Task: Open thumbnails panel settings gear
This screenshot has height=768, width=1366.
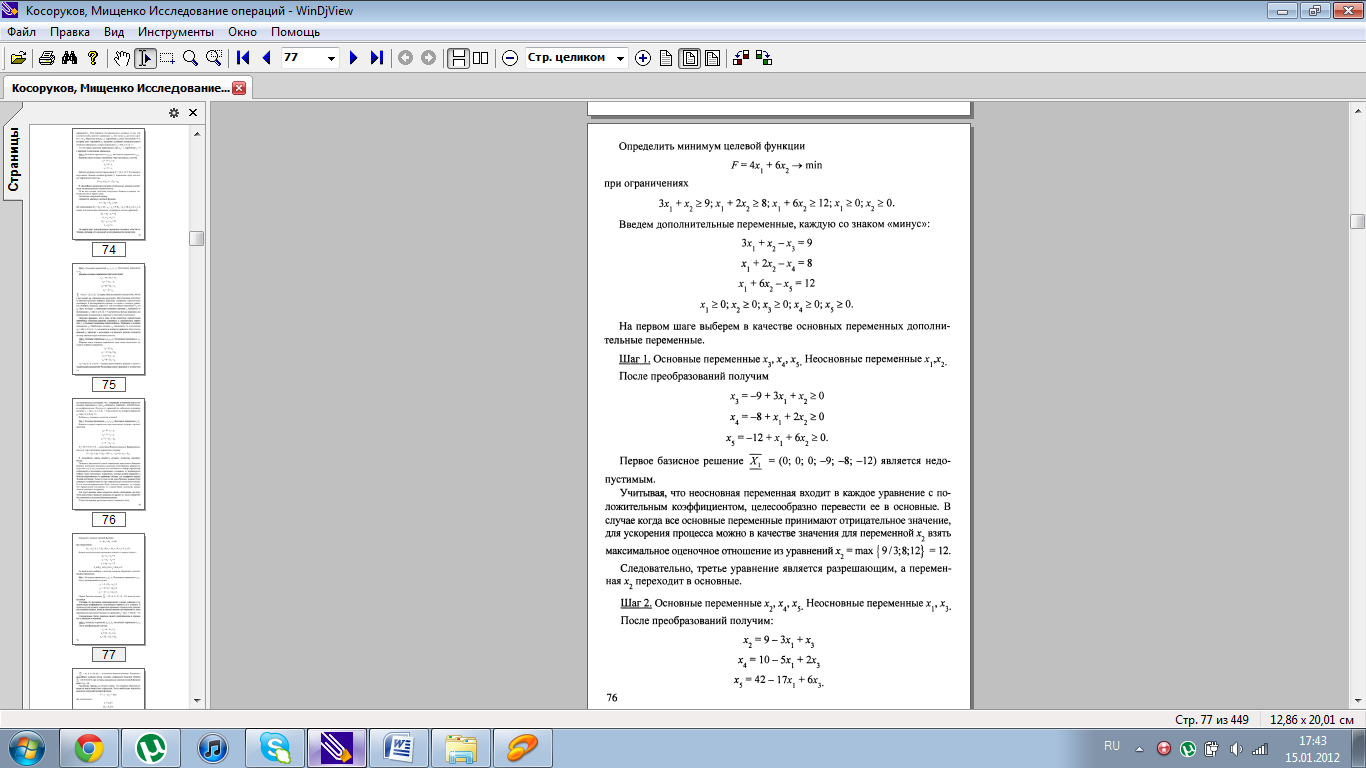Action: (x=174, y=113)
